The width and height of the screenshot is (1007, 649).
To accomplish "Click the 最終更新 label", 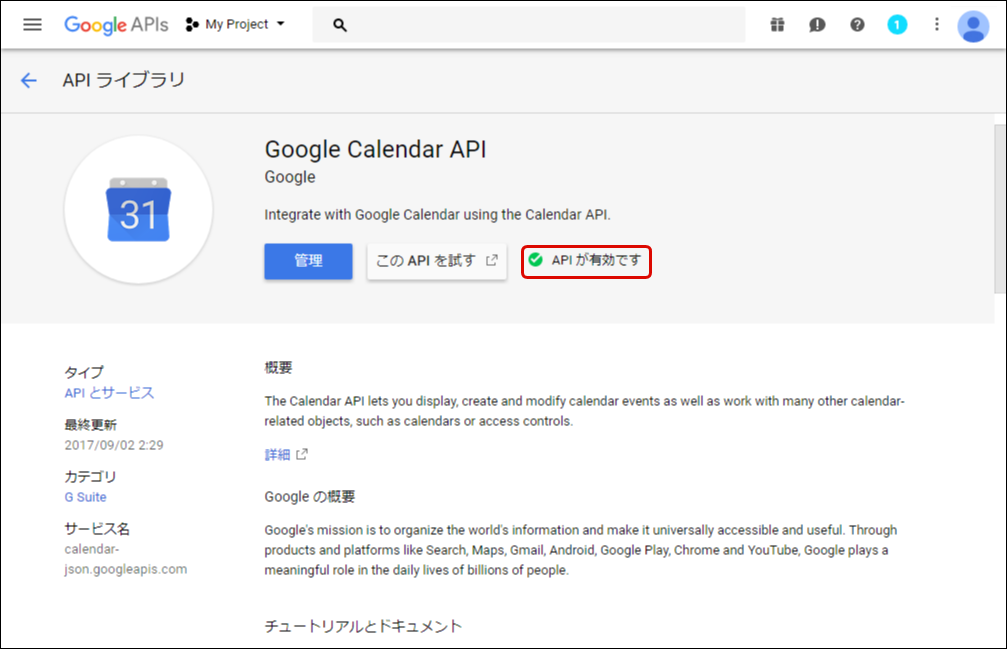I will [x=91, y=425].
